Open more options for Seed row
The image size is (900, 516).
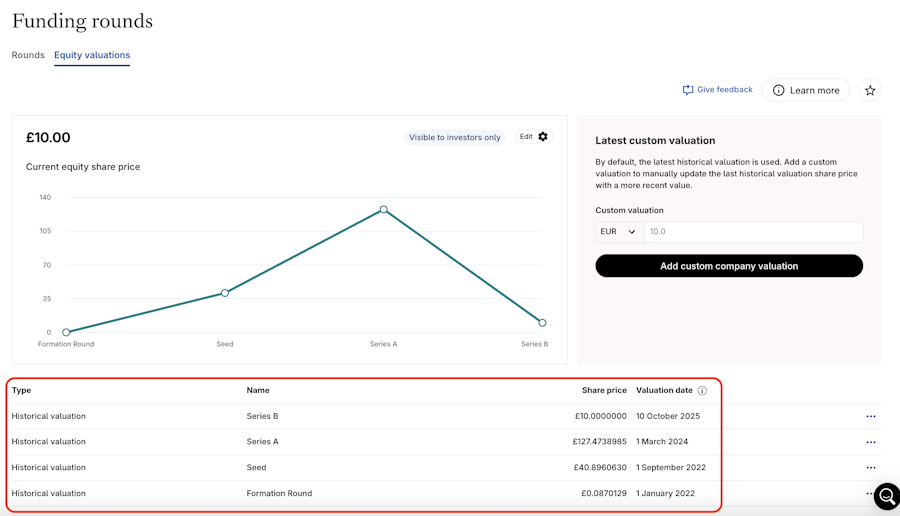(x=871, y=468)
